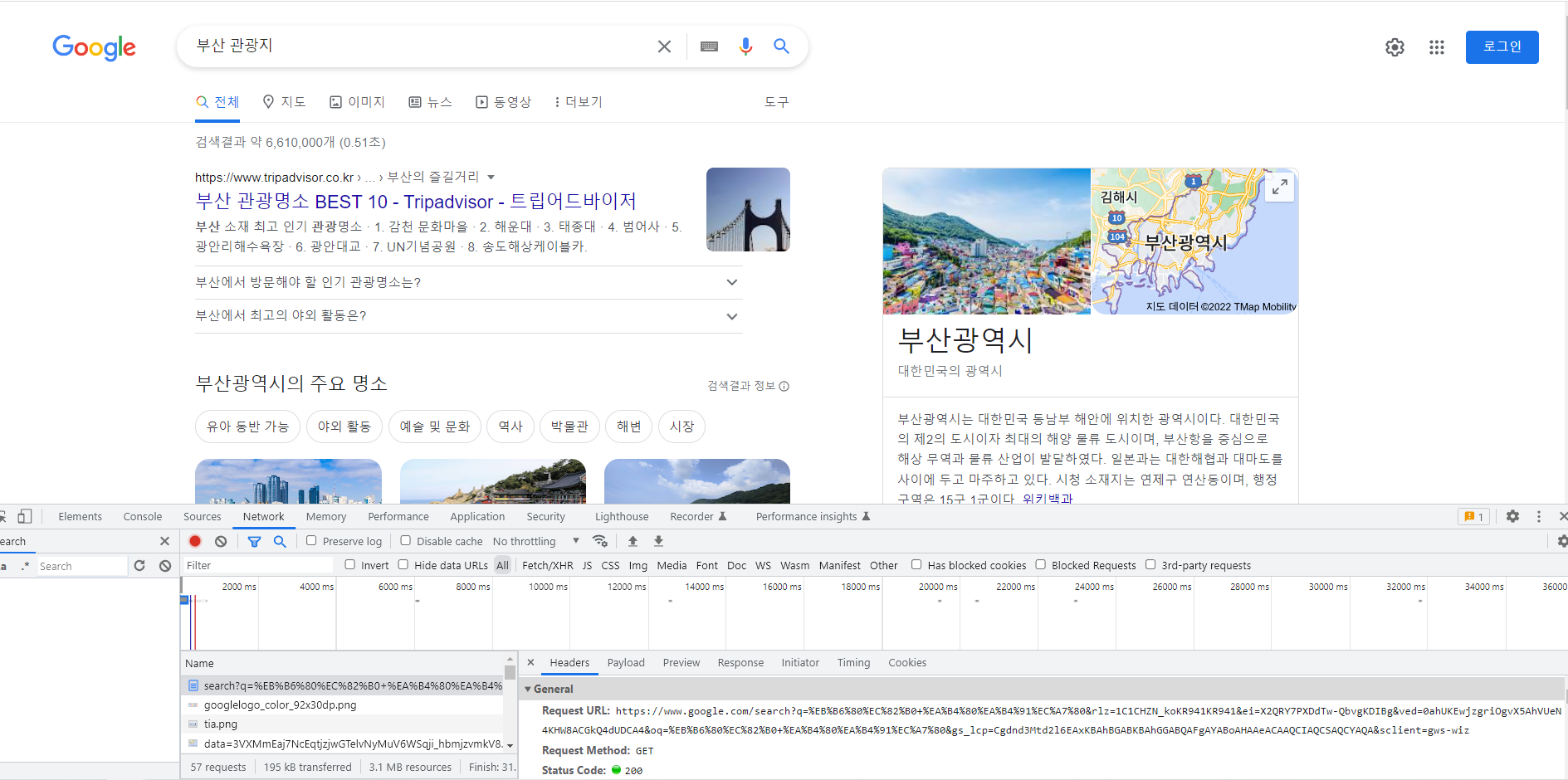1568x780 pixels.
Task: Filter requests by Fetch/XHR type
Action: tap(547, 565)
